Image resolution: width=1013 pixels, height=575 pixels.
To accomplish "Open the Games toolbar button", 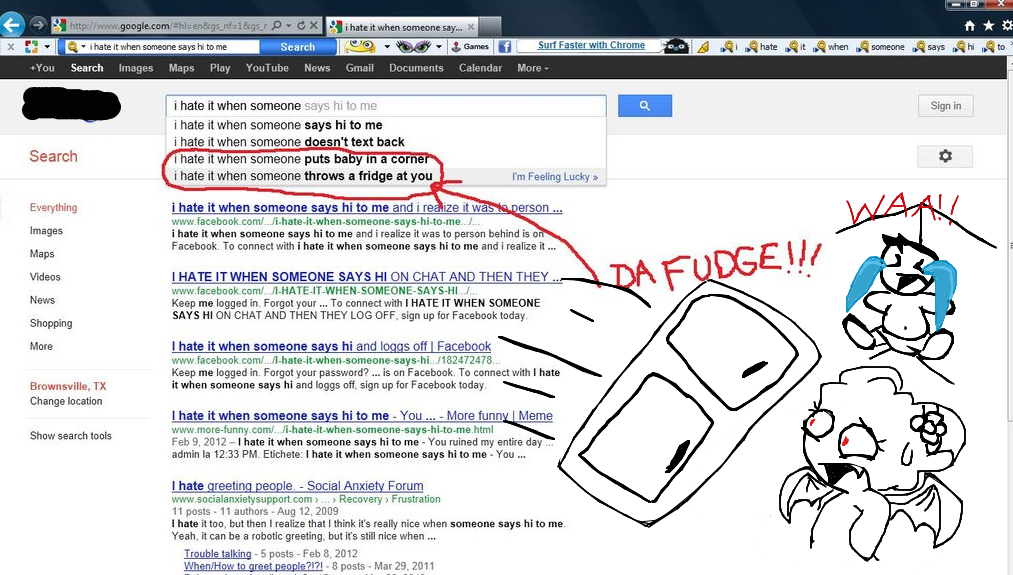I will click(470, 47).
